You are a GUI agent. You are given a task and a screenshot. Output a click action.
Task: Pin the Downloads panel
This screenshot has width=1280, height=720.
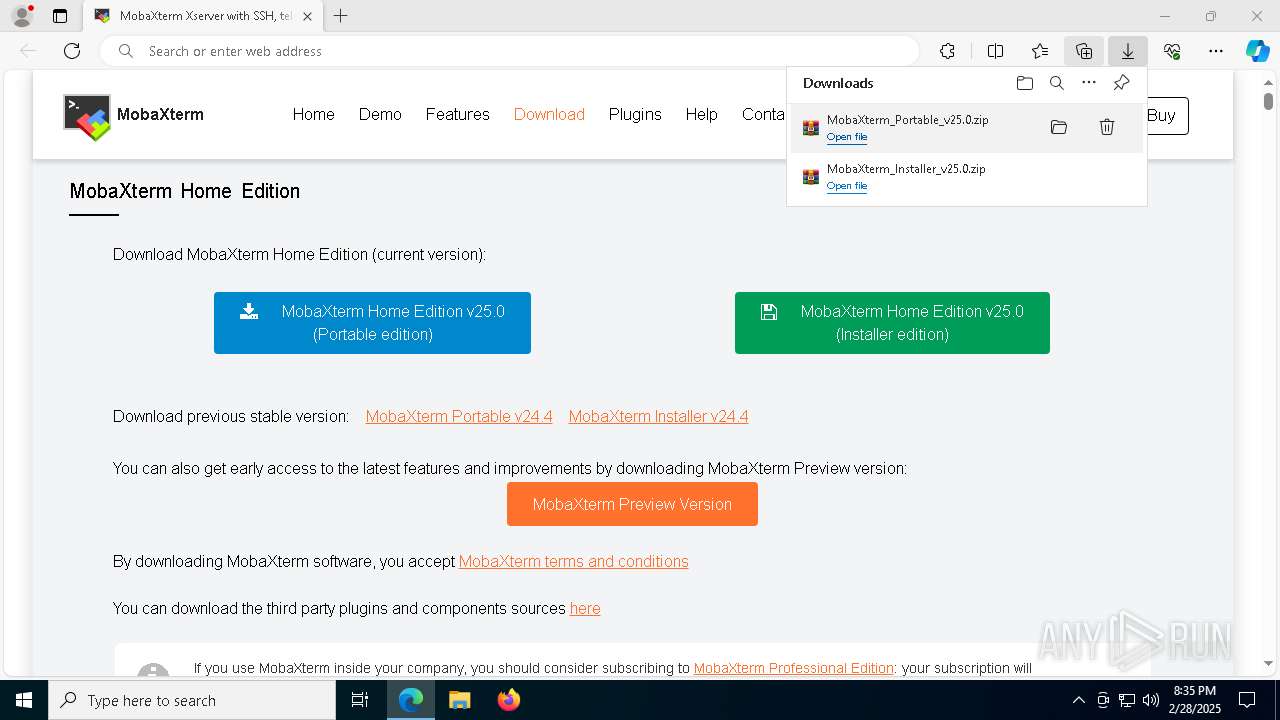point(1121,83)
